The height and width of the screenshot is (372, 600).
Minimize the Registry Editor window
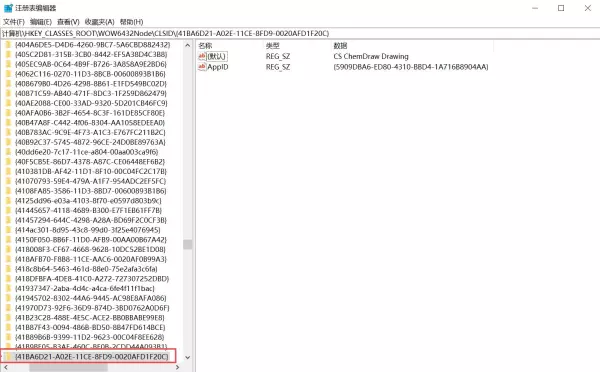click(535, 8)
